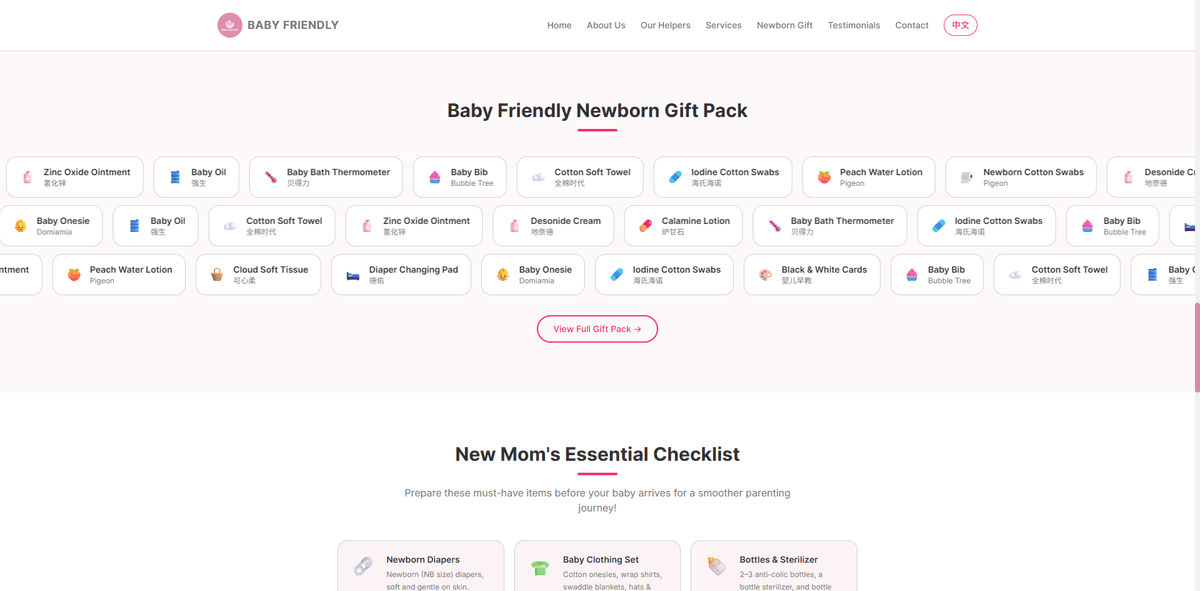Image resolution: width=1200 pixels, height=591 pixels.
Task: Click the View Full Gift Pack button
Action: pos(597,328)
